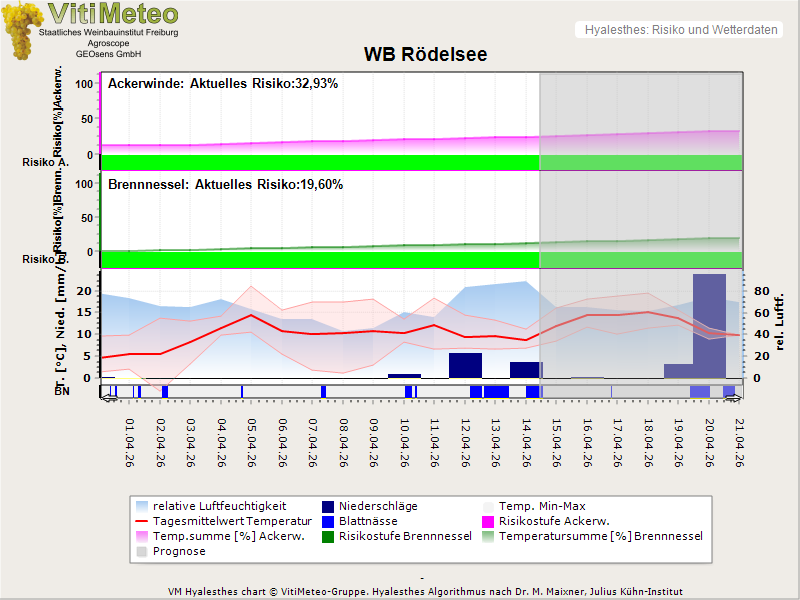Click the VitiMeteo grape logo

click(22, 30)
